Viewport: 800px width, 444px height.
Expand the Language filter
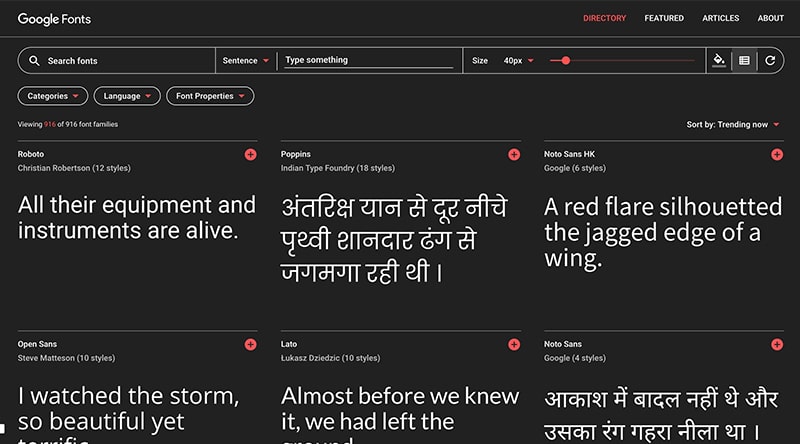[x=127, y=96]
